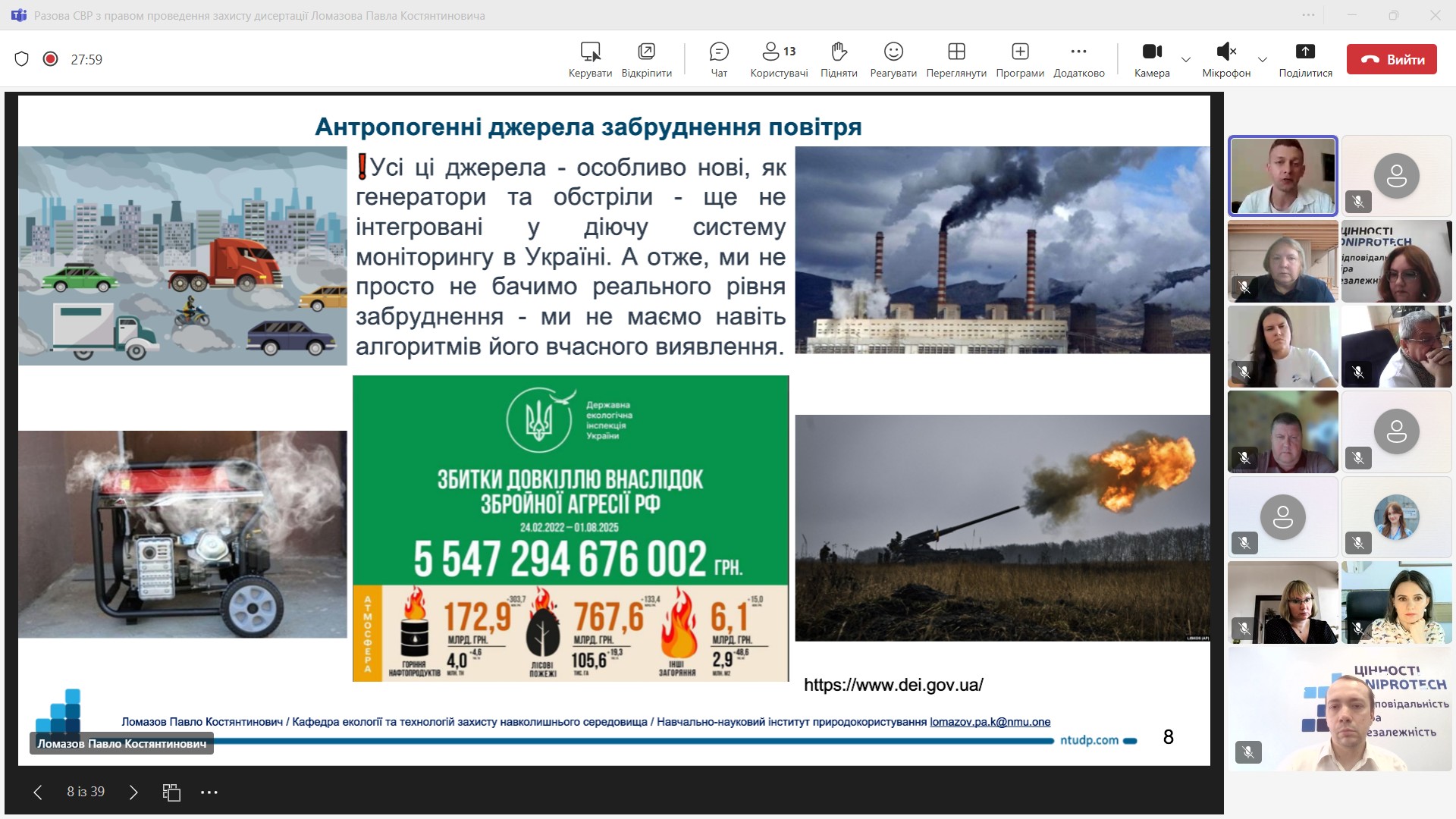The image size is (1456, 819).
Task: Click the red recording indicator
Action: pos(50,59)
